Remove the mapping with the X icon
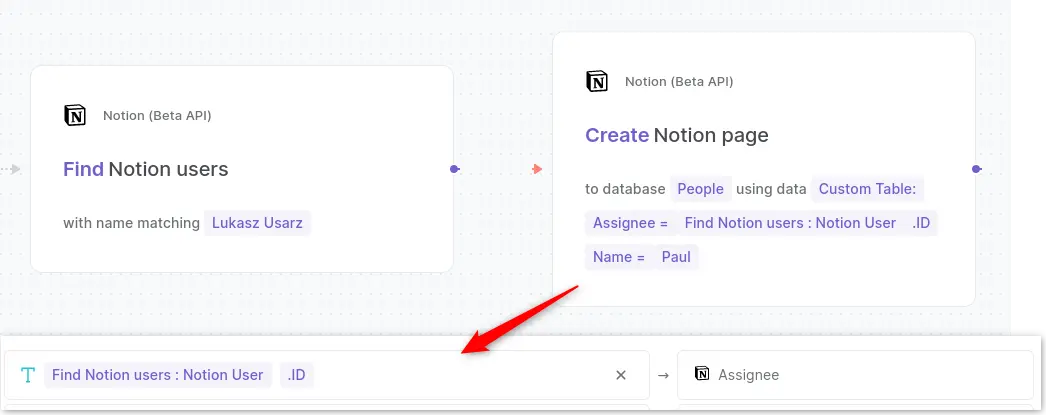This screenshot has width=1046, height=415. (x=621, y=376)
